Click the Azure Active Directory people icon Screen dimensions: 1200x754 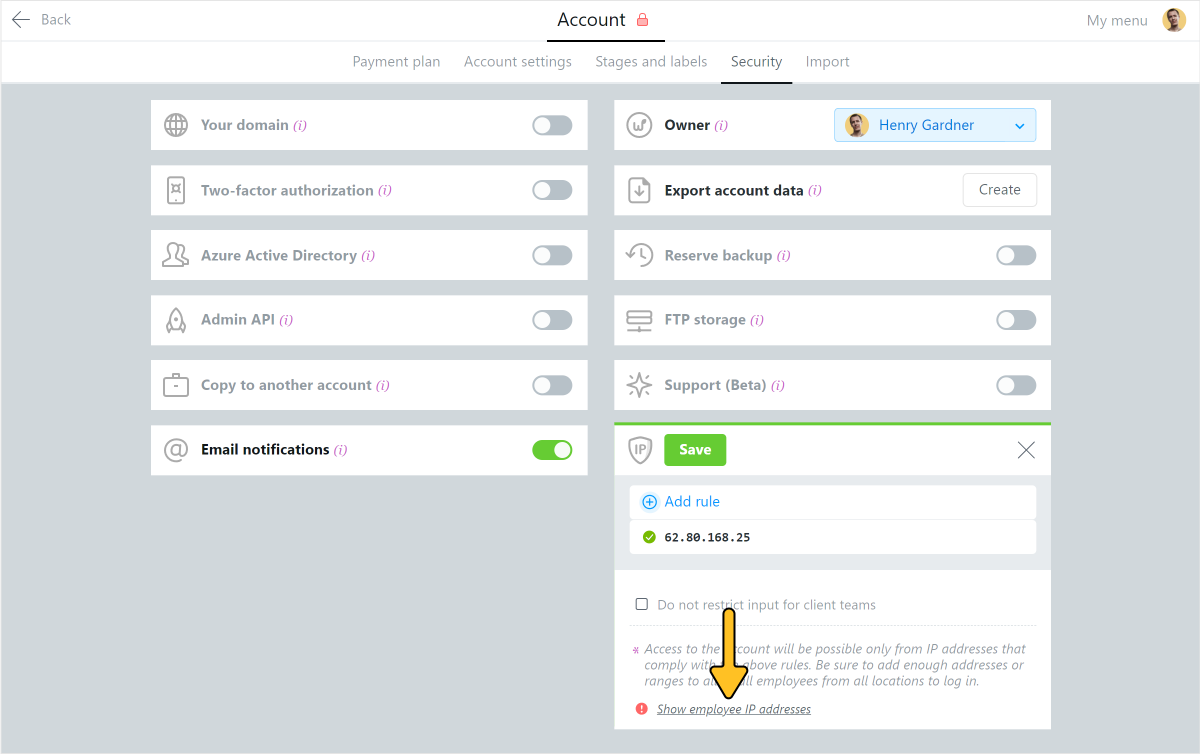175,255
